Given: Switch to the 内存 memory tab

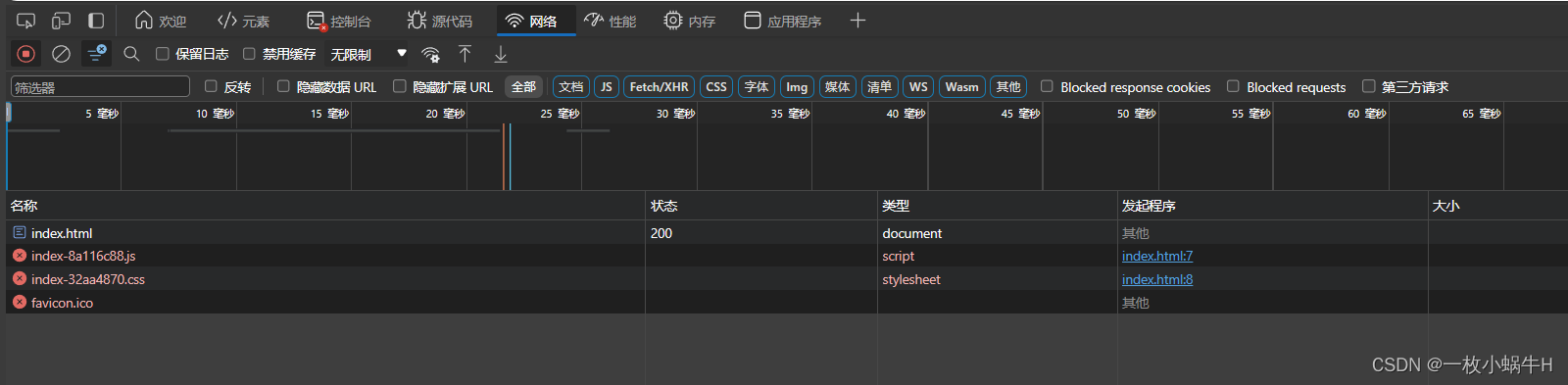Looking at the screenshot, I should (689, 21).
